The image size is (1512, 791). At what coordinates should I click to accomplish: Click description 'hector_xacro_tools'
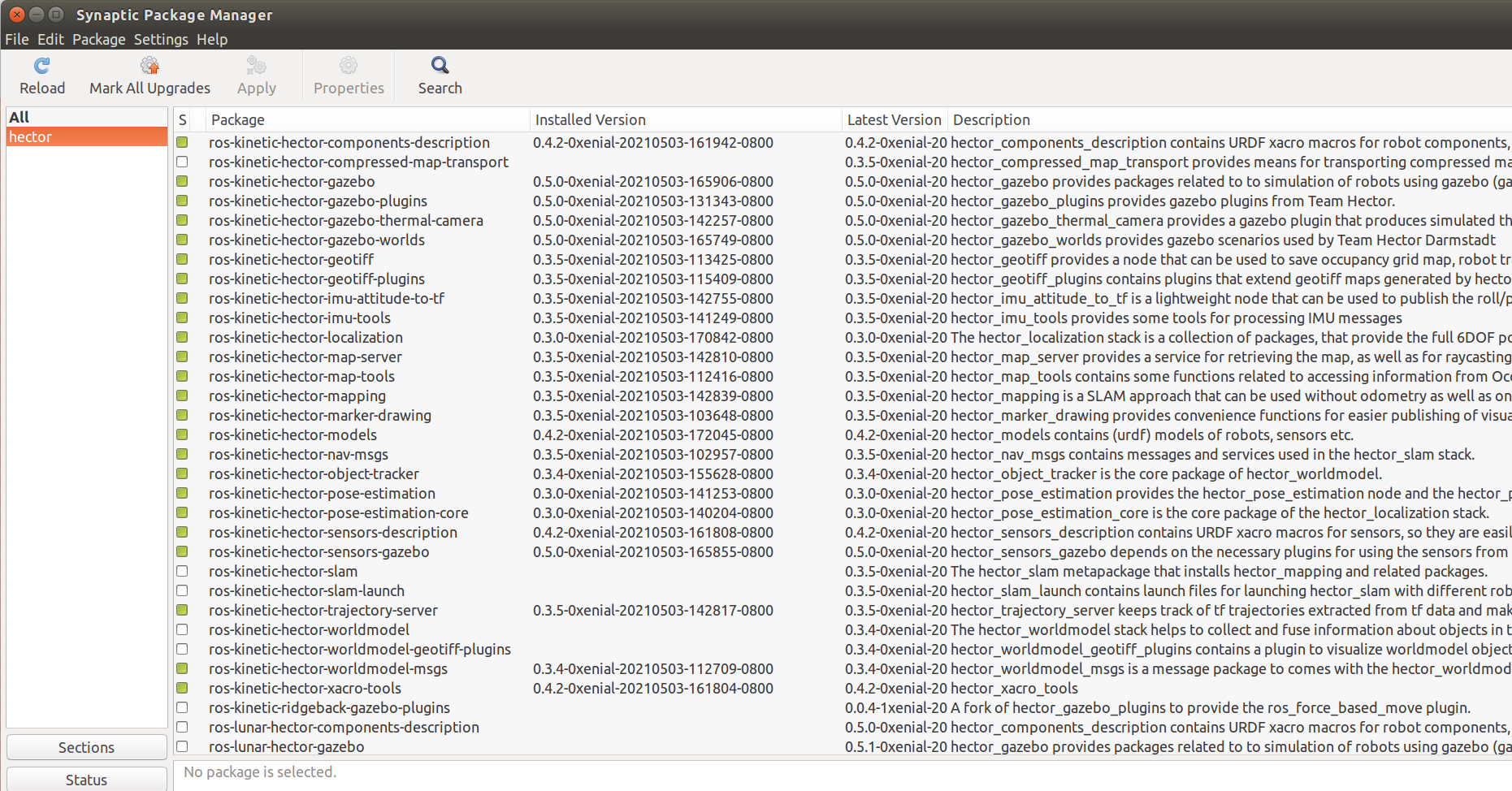point(1014,688)
